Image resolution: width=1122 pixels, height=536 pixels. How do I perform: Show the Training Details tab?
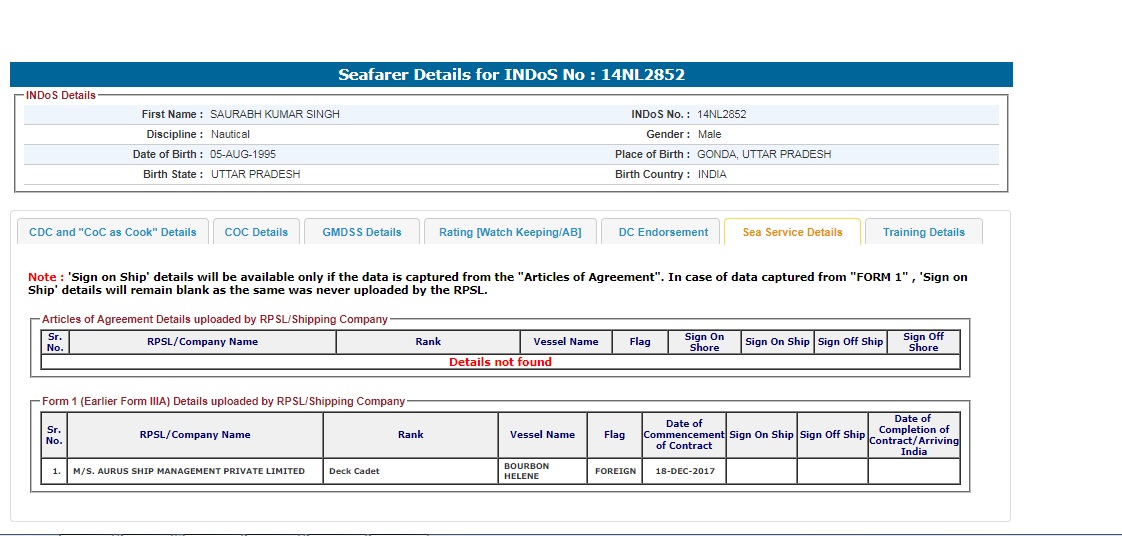[x=923, y=232]
